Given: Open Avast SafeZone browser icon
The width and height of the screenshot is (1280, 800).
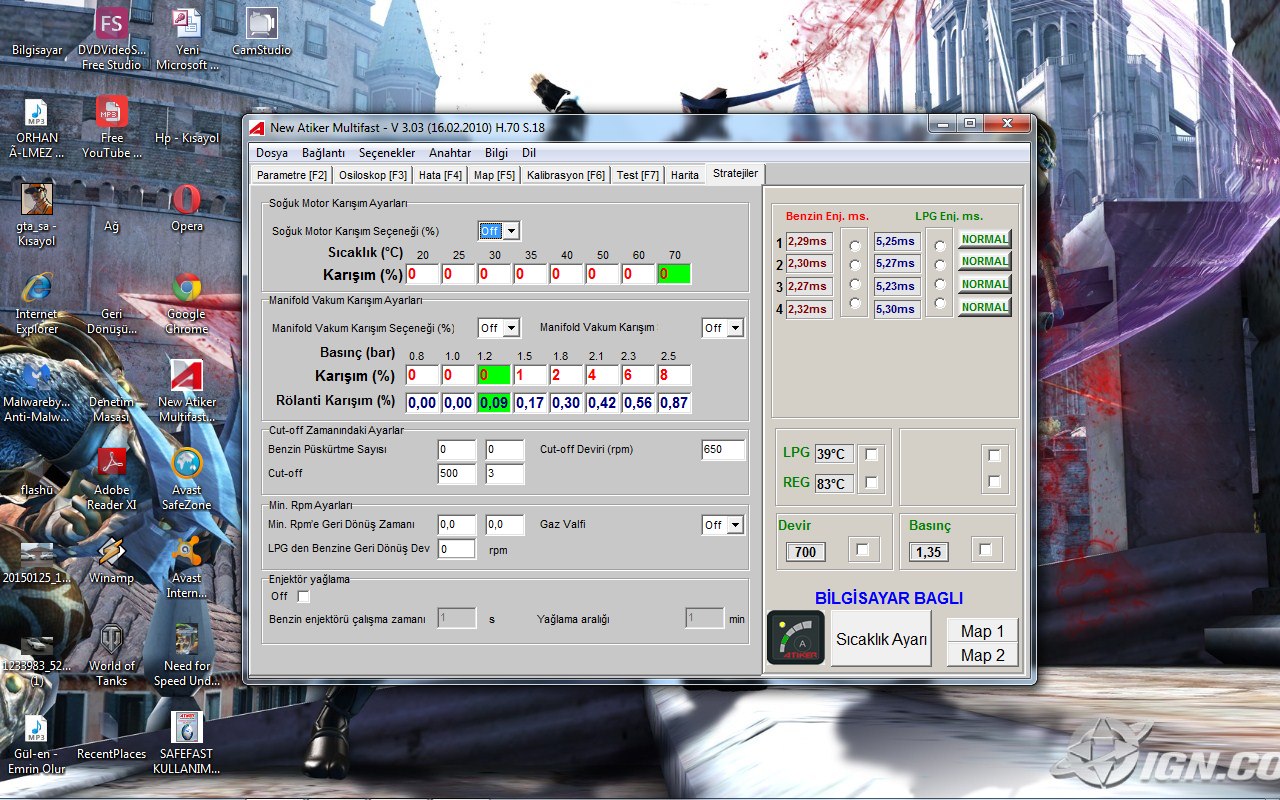Looking at the screenshot, I should (x=187, y=479).
